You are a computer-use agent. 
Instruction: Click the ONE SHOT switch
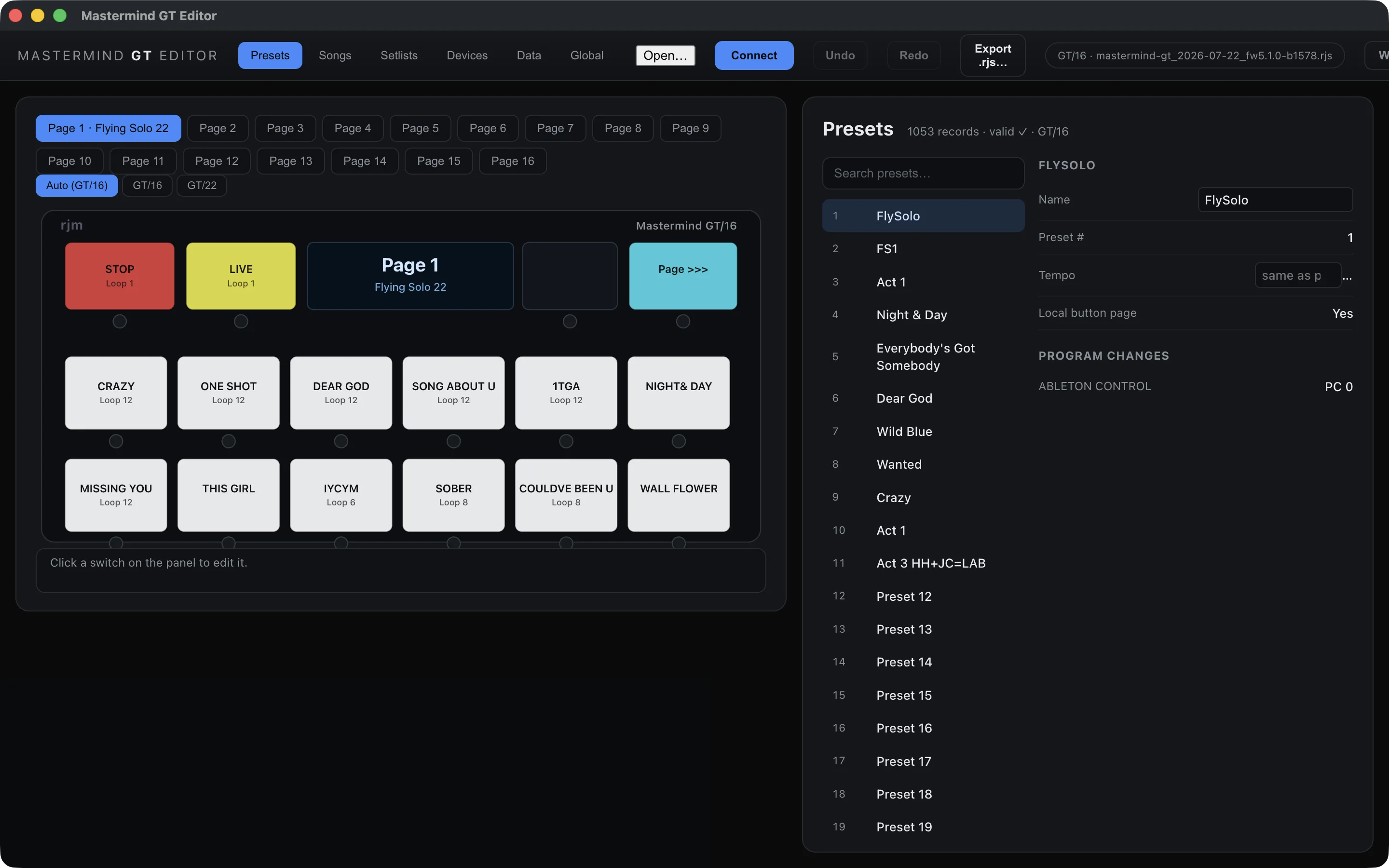point(229,393)
